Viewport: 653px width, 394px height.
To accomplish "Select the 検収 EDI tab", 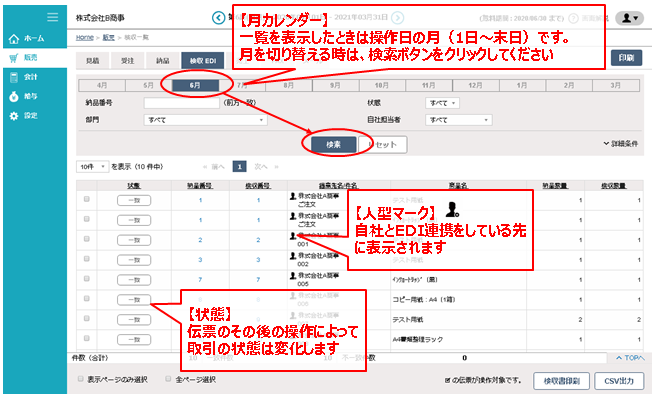I will (203, 61).
